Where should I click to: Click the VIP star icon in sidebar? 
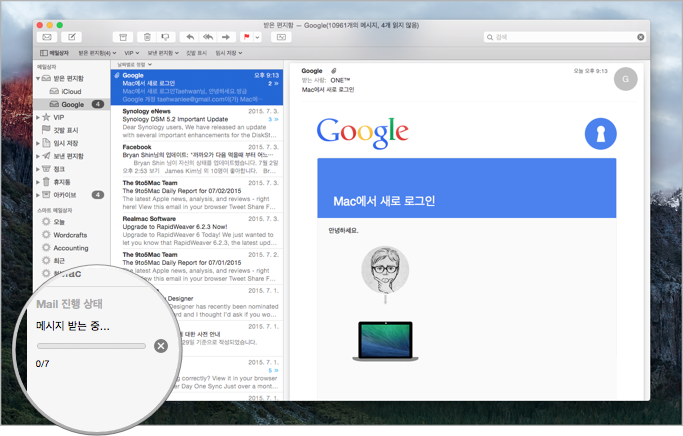(46, 117)
